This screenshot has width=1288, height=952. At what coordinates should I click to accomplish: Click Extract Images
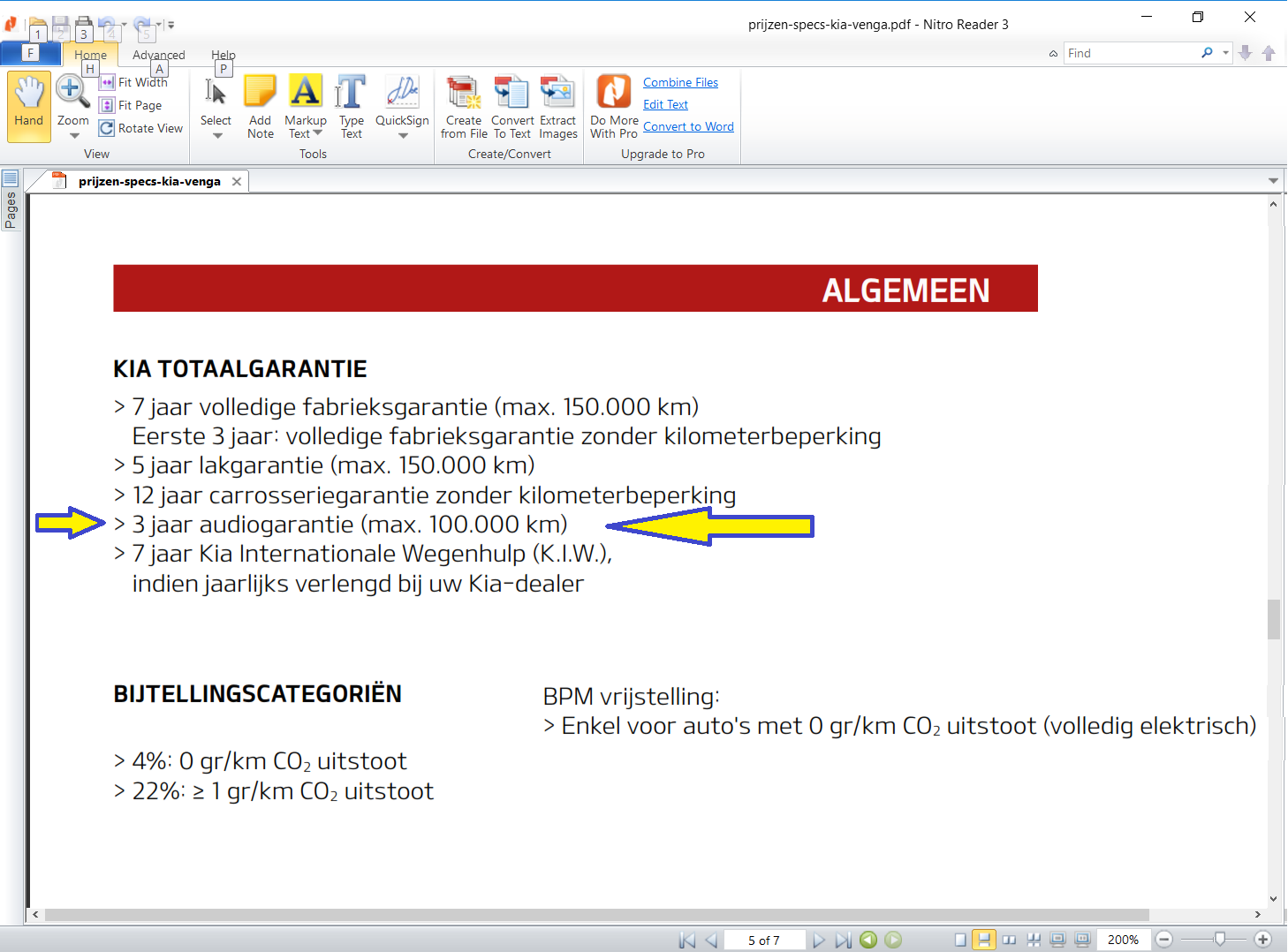pos(558,107)
